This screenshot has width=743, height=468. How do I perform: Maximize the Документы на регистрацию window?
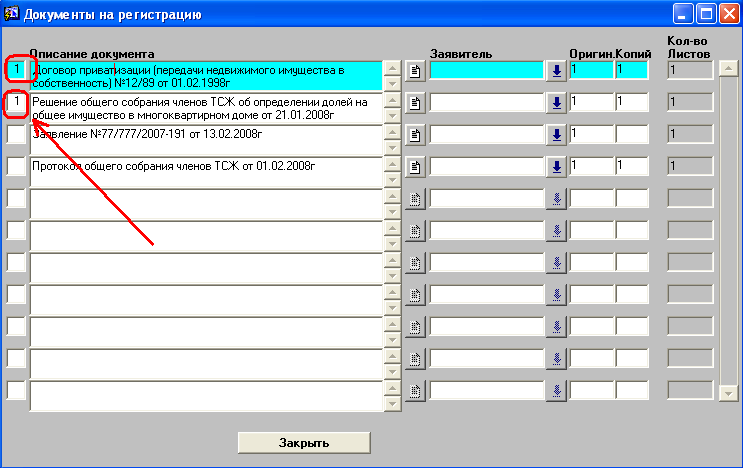click(706, 14)
